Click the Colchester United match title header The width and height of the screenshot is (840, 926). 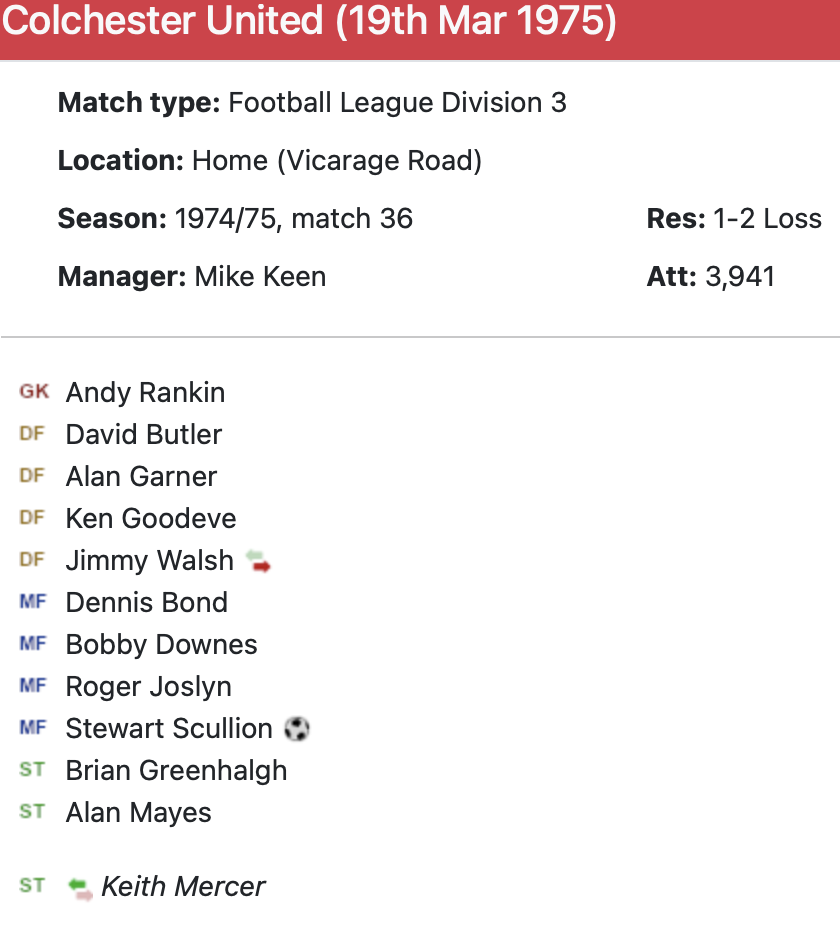[x=308, y=22]
